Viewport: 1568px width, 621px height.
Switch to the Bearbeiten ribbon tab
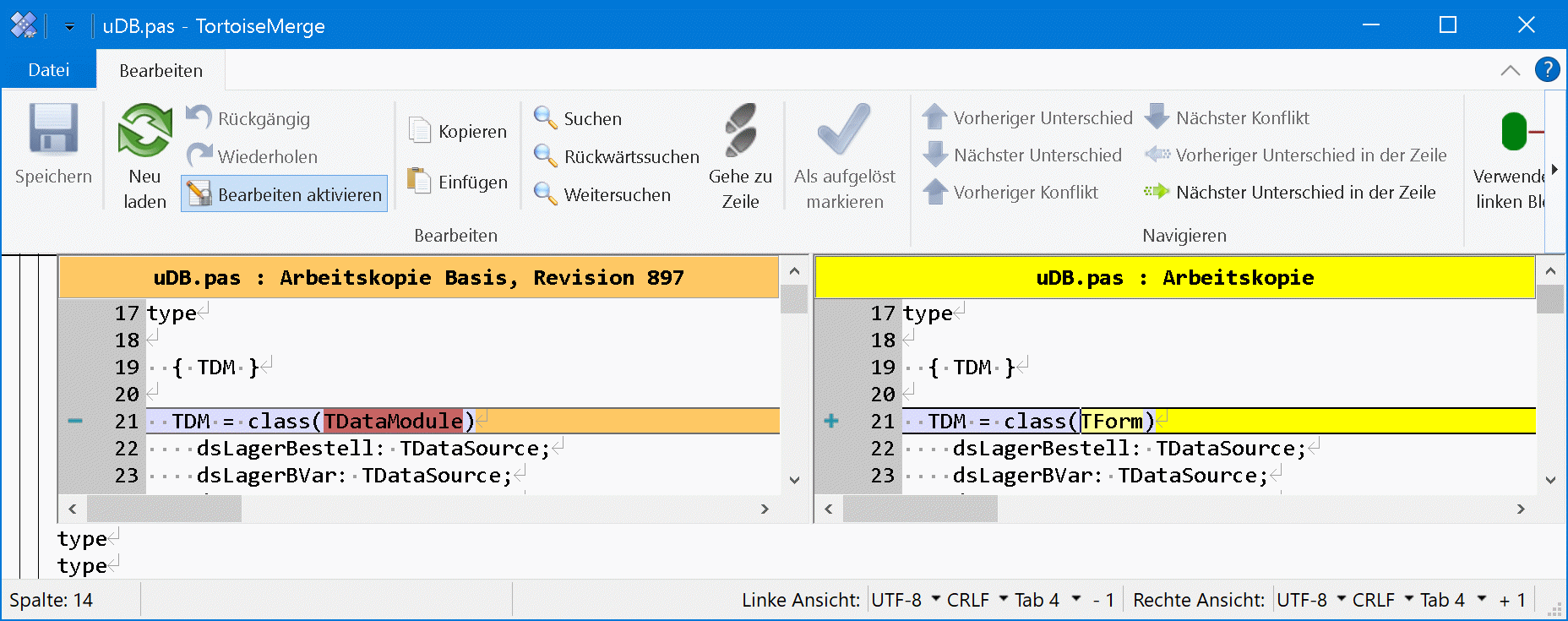(x=161, y=71)
